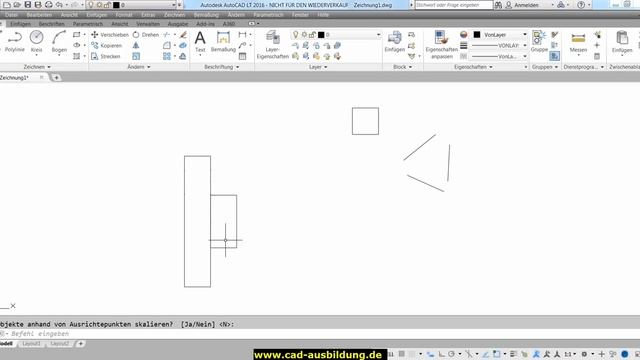Click the open file icon in quick access toolbar

(17, 5)
